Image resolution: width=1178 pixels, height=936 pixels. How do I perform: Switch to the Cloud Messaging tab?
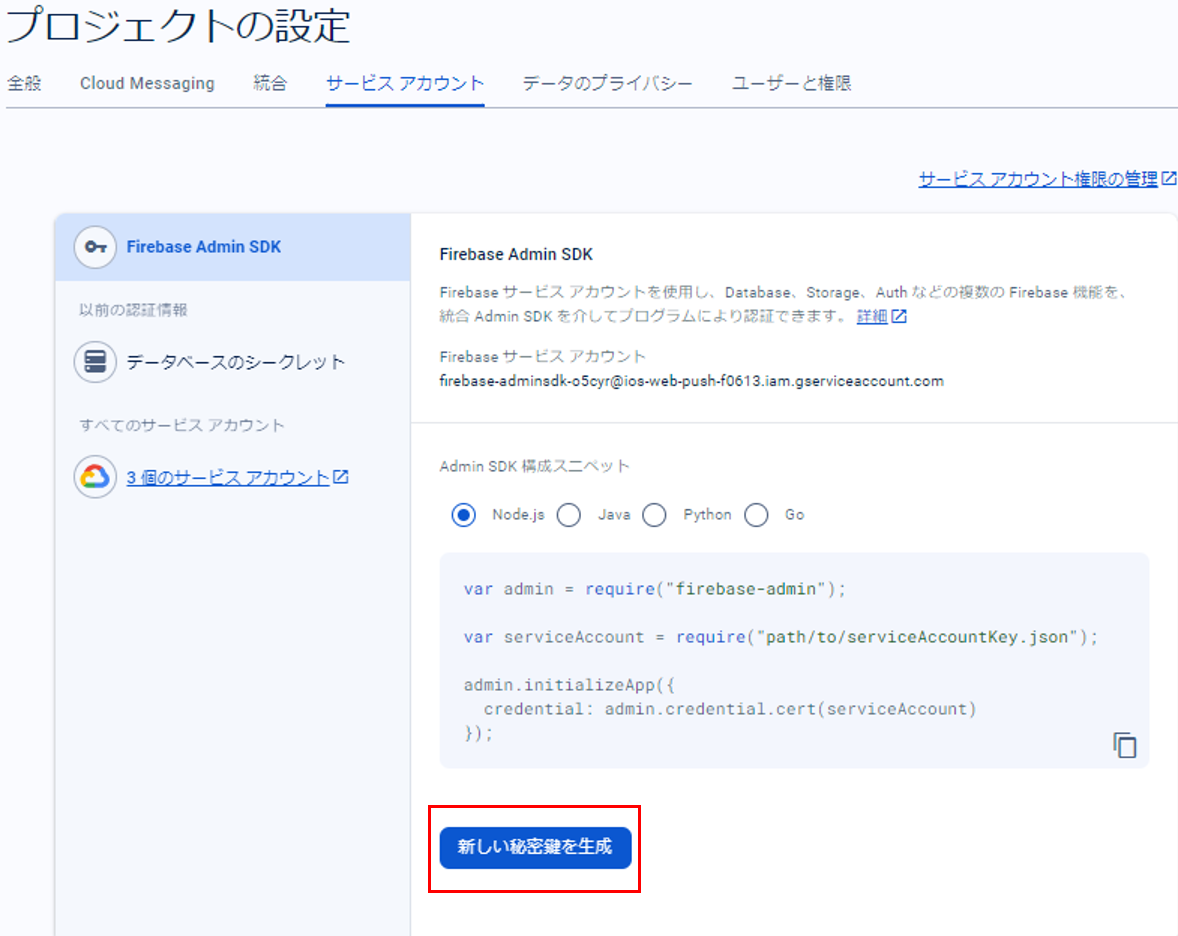point(147,83)
